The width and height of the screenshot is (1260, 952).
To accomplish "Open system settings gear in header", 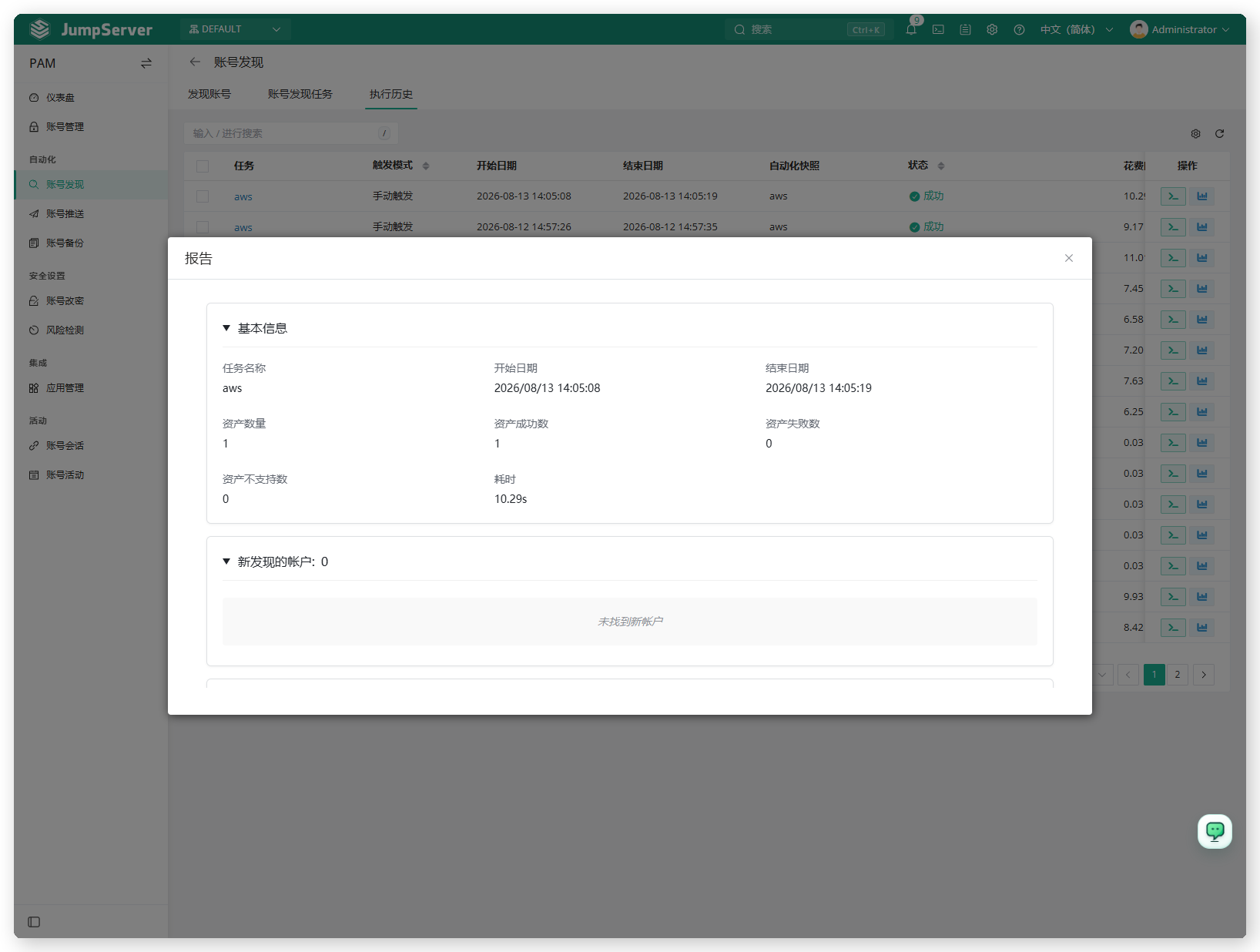I will (992, 29).
